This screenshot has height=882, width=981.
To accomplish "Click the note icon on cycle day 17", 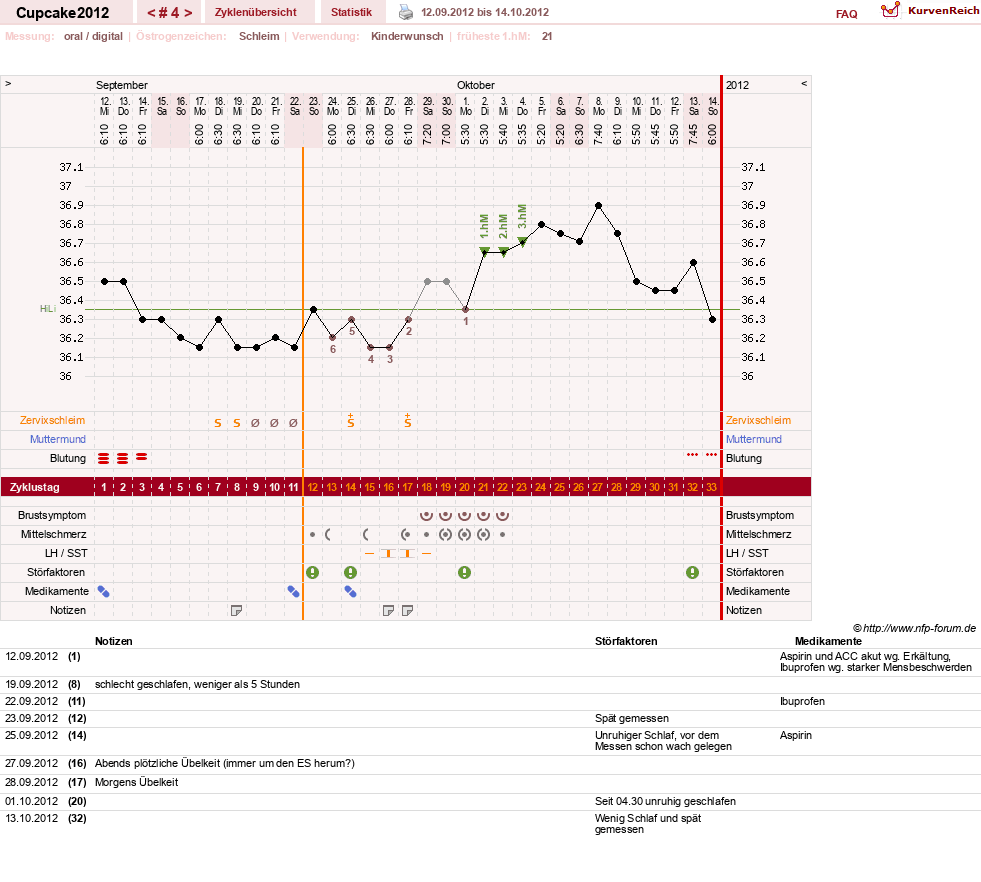I will tap(407, 611).
